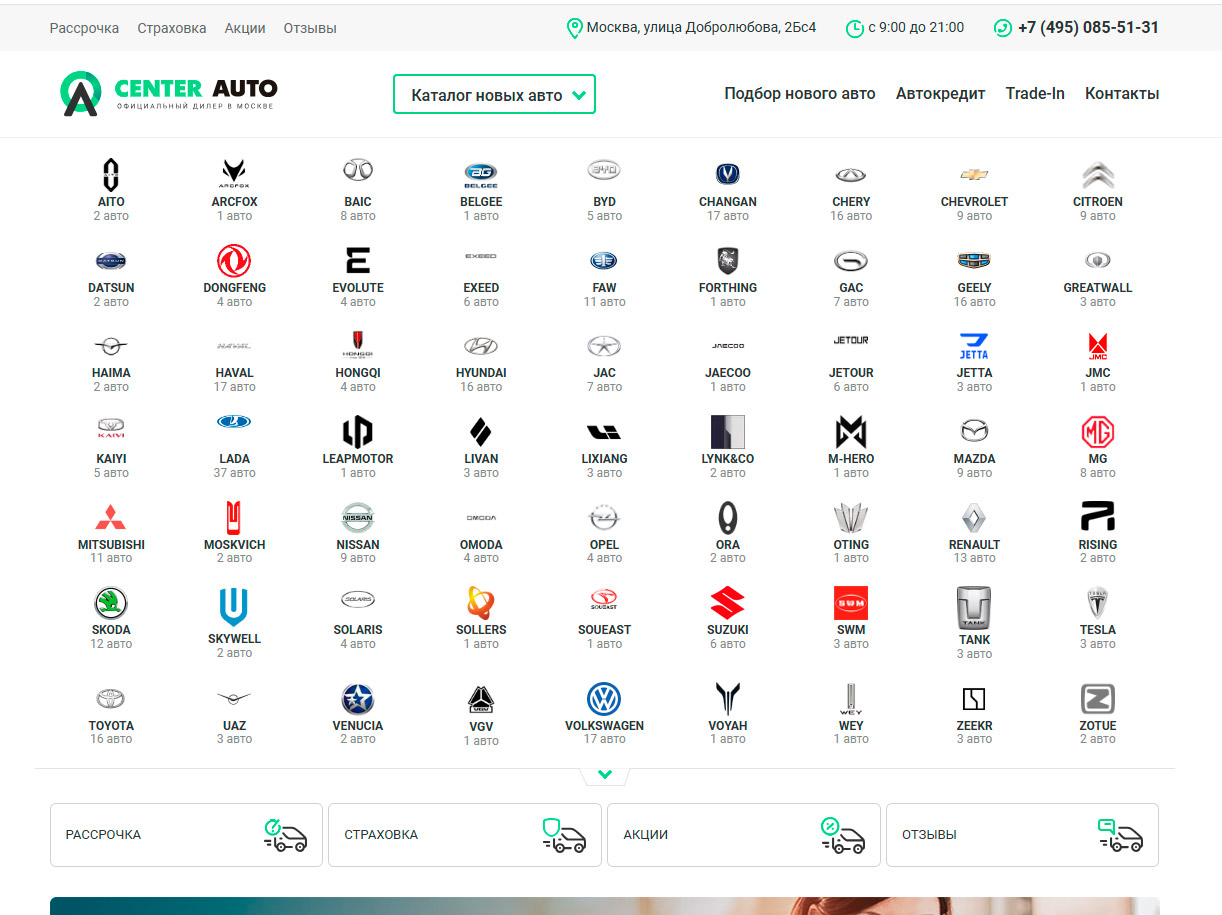Click the CHEVROLET bowtie logo
Viewport: 1222px width, 915px height.
point(974,175)
